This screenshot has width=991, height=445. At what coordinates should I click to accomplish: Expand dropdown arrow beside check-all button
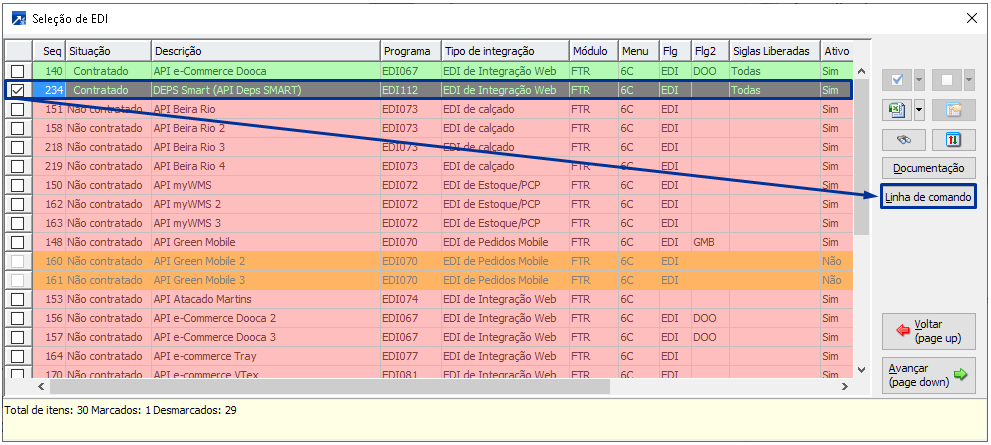(919, 81)
